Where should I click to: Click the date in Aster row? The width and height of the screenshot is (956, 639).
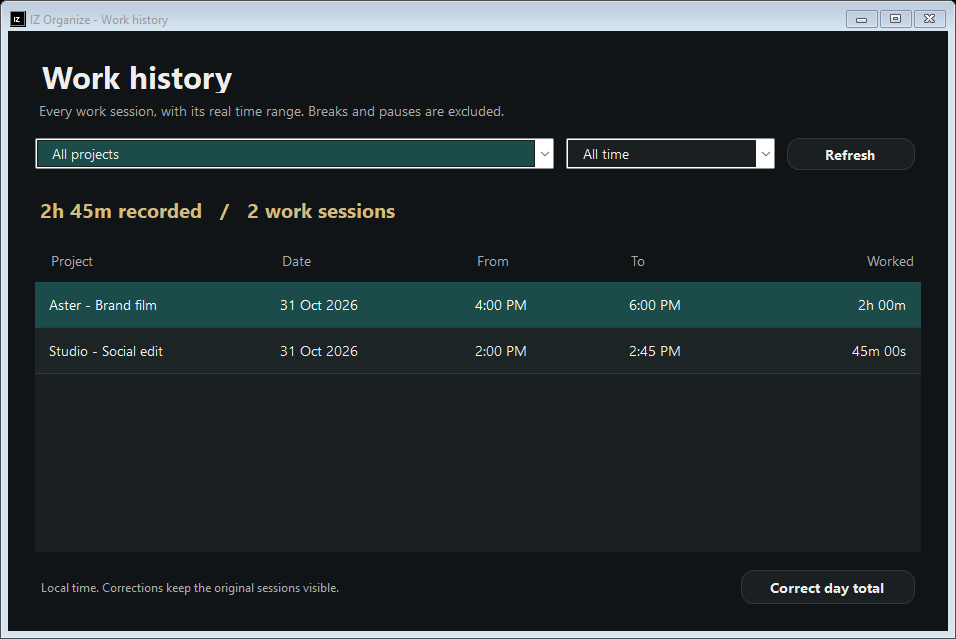coord(319,305)
